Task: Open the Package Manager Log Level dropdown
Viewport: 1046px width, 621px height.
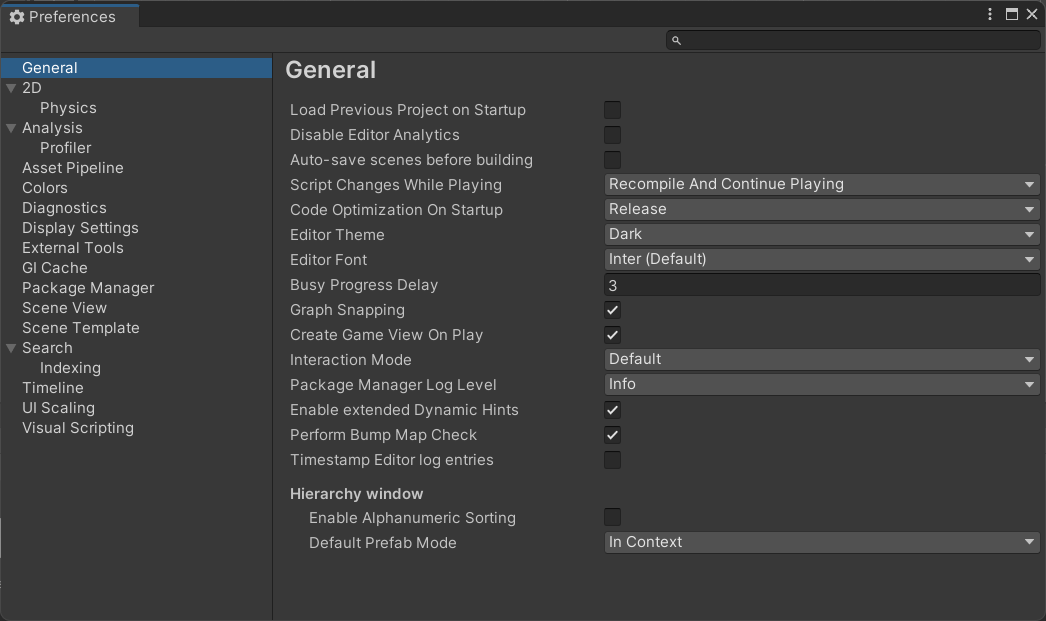Action: click(x=822, y=384)
